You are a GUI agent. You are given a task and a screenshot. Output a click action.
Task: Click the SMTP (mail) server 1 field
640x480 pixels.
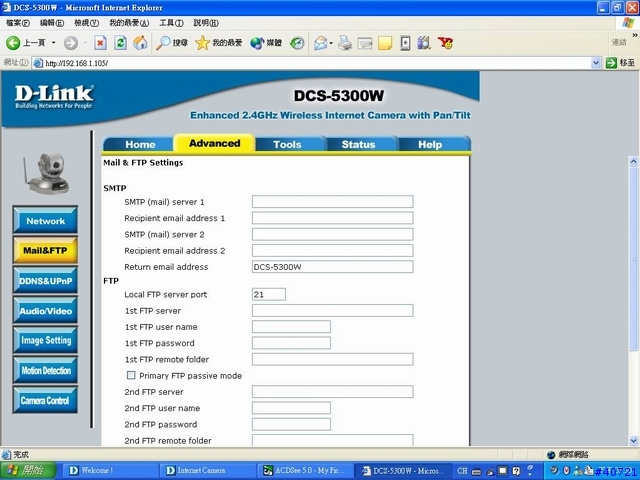click(332, 202)
